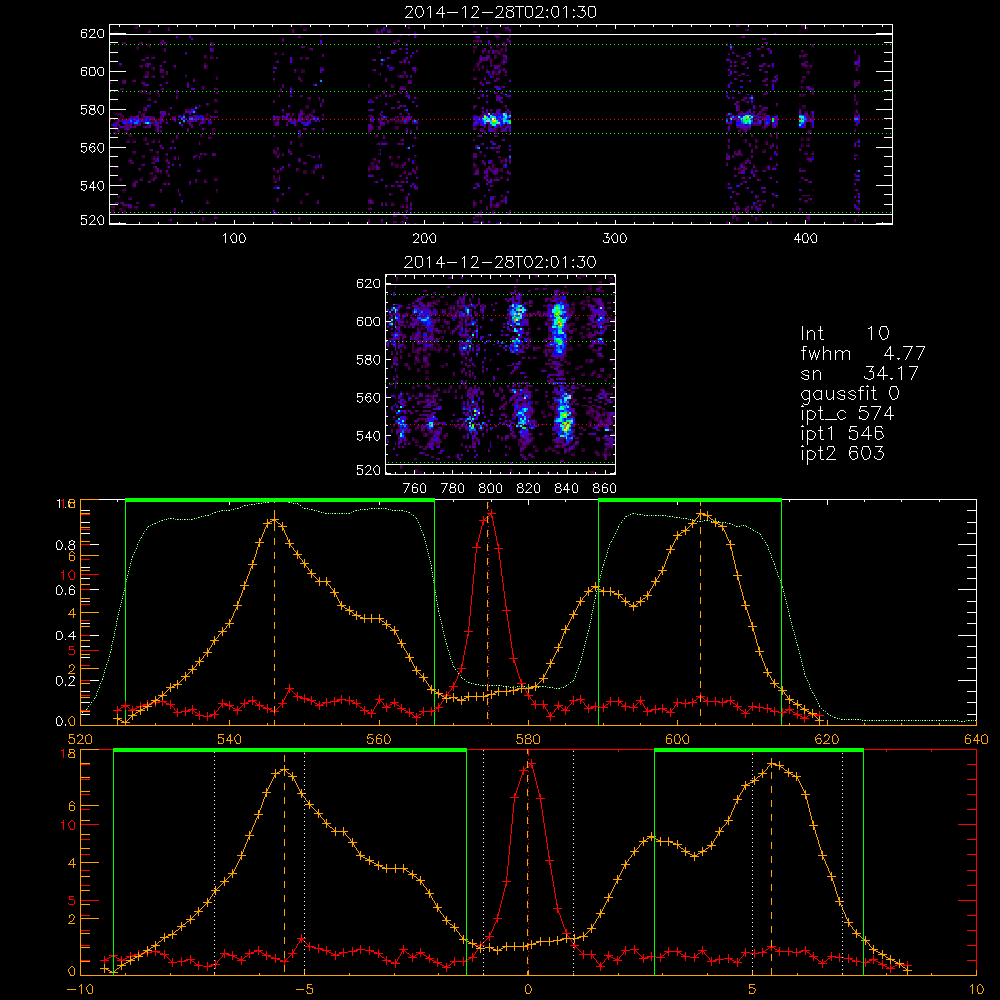This screenshot has width=1000, height=1000.
Task: Click x-axis tick 600 on third profile plot
Action: point(677,740)
